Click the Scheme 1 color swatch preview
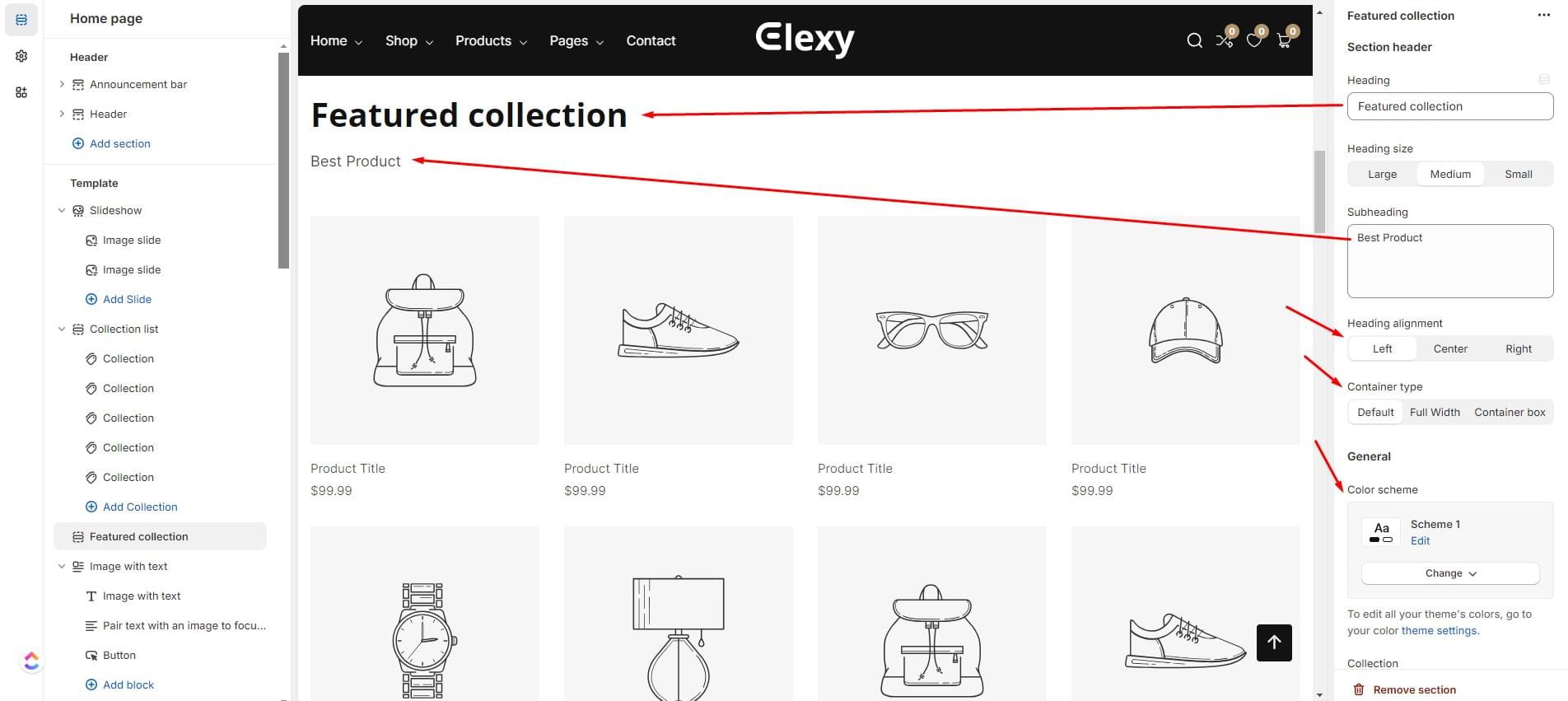This screenshot has width=1568, height=701. [1381, 532]
